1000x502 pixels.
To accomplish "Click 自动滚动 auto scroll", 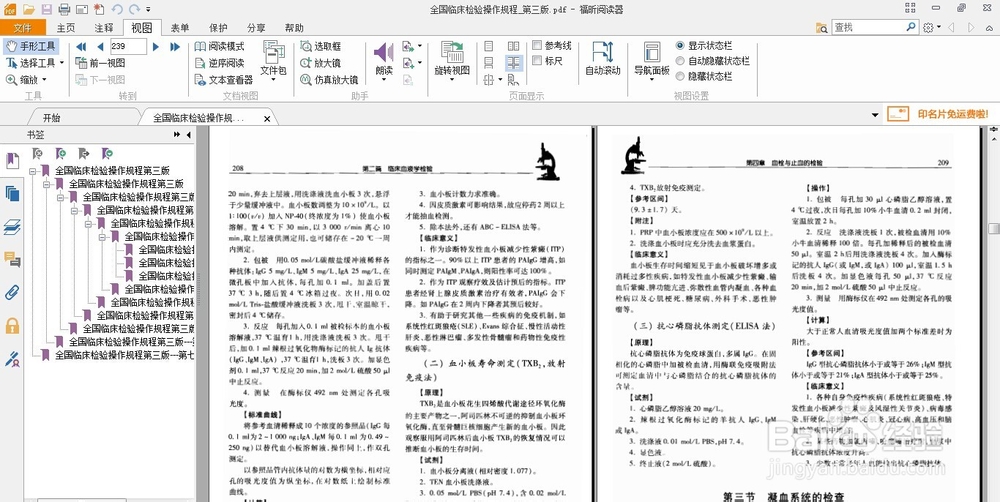I will pyautogui.click(x=603, y=59).
